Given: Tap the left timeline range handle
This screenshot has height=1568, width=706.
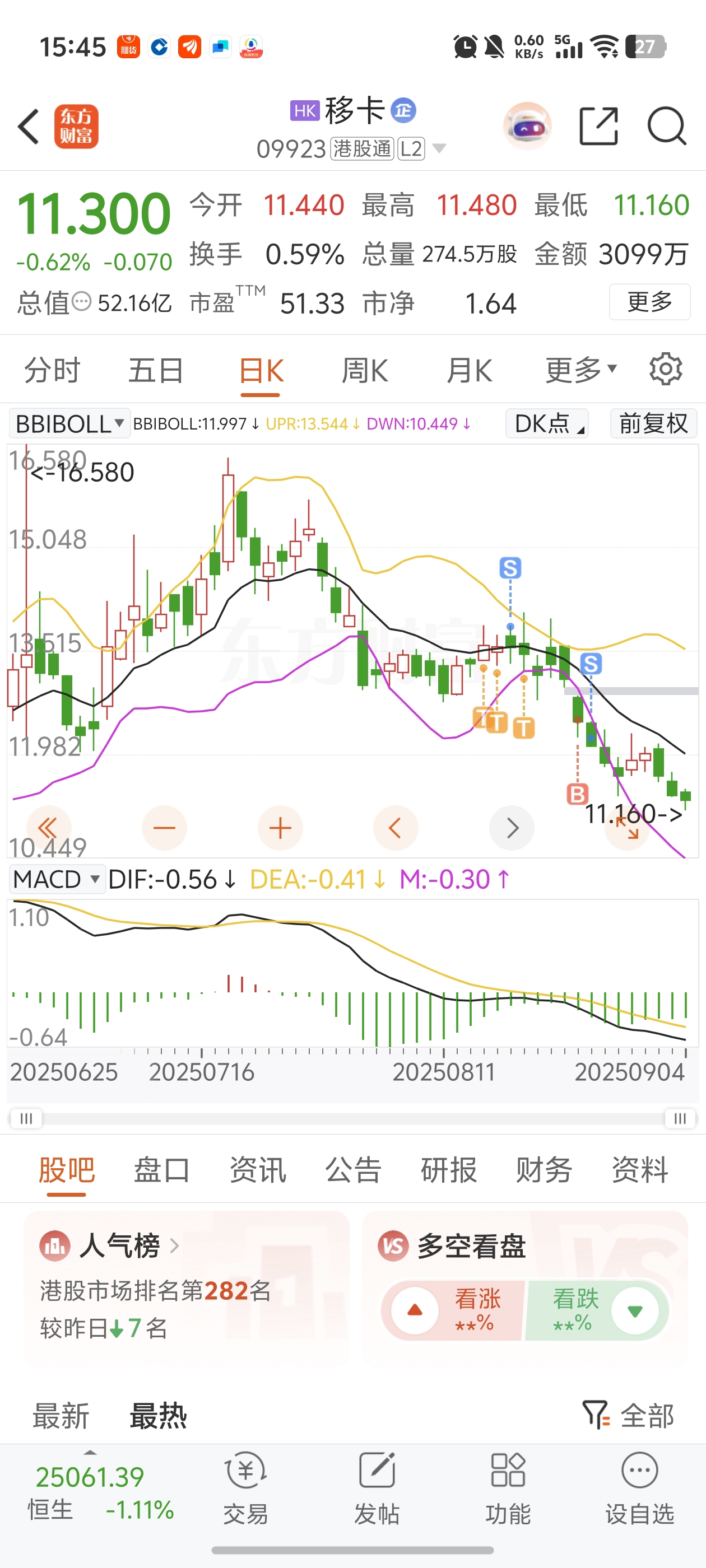Looking at the screenshot, I should coord(26,1118).
